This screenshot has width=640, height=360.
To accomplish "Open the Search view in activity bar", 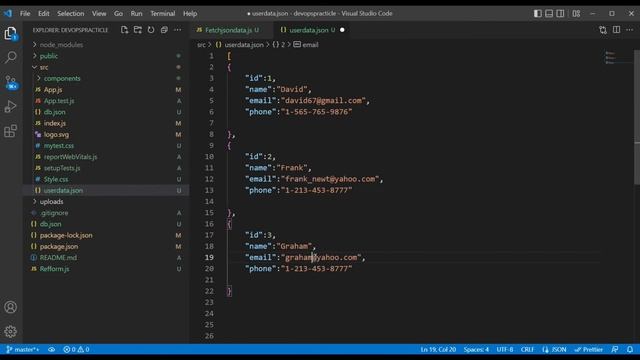I will pyautogui.click(x=11, y=57).
